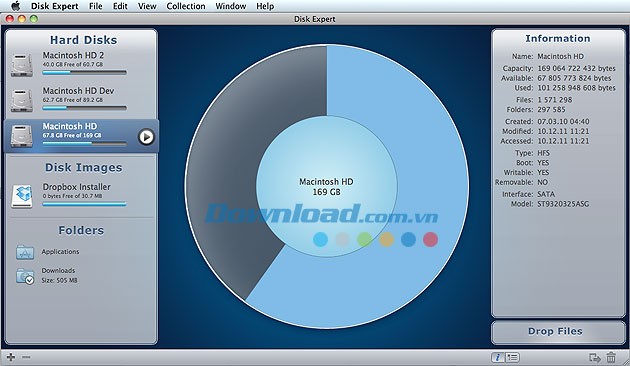Image resolution: width=630 pixels, height=366 pixels.
Task: Click the Created date 07.03.10 04:40
Action: [563, 121]
